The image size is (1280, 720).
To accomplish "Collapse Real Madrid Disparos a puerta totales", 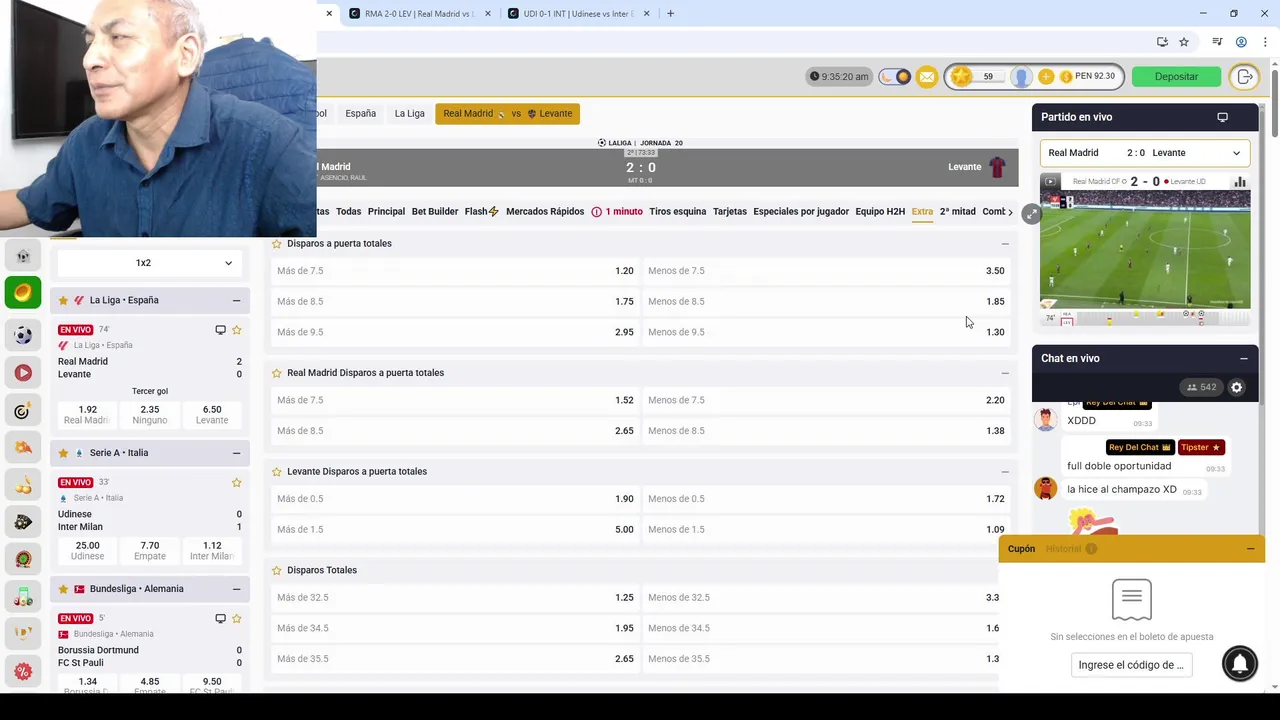I will [x=1005, y=373].
